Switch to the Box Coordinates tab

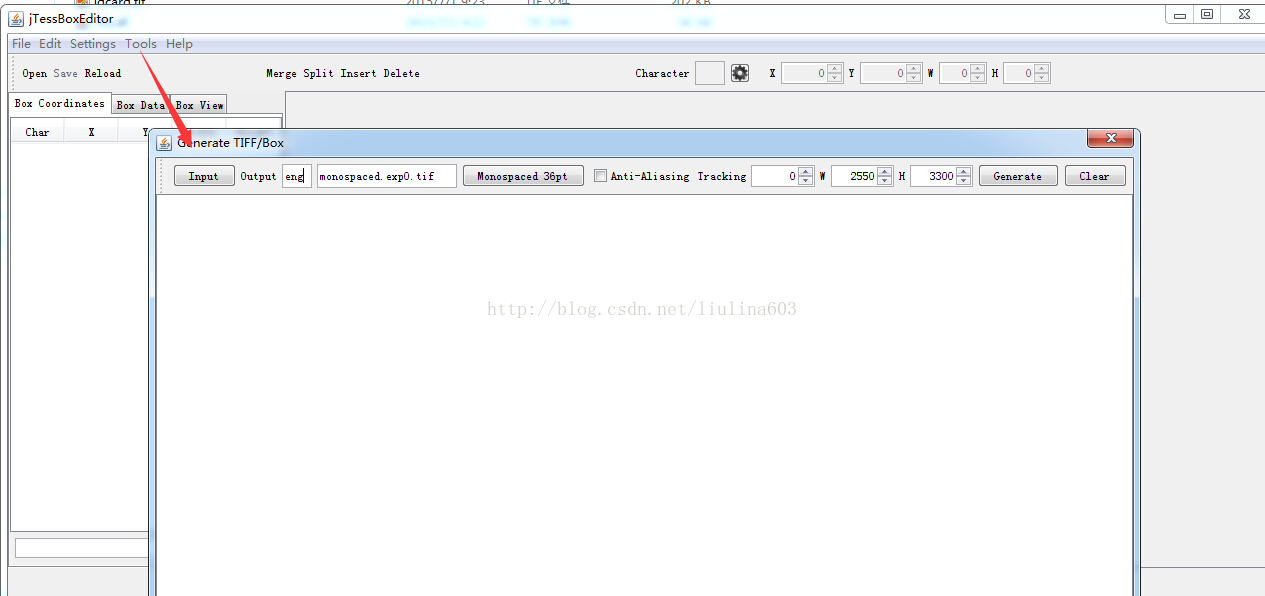coord(59,103)
